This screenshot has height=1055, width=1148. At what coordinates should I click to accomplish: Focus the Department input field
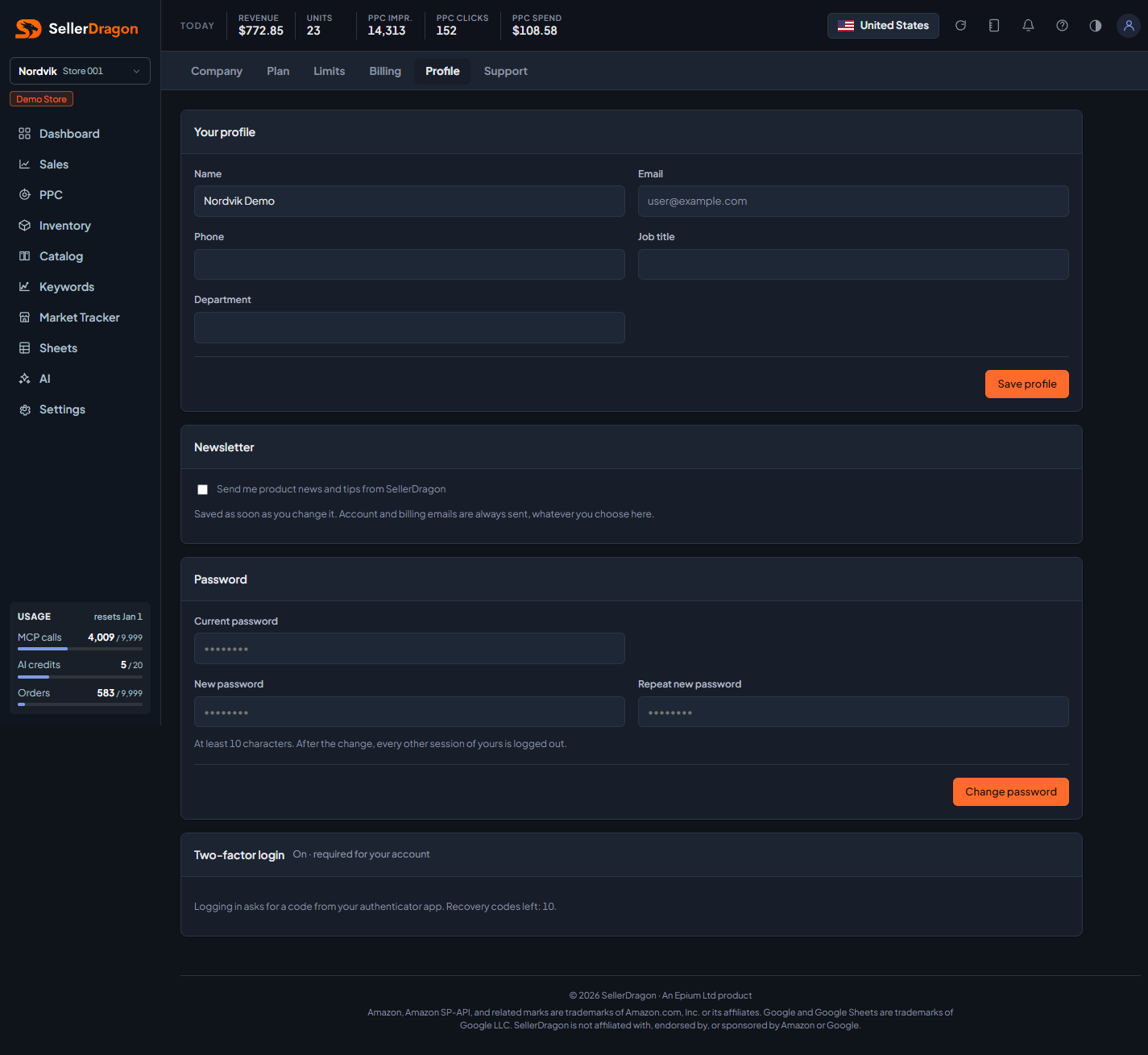pos(409,328)
